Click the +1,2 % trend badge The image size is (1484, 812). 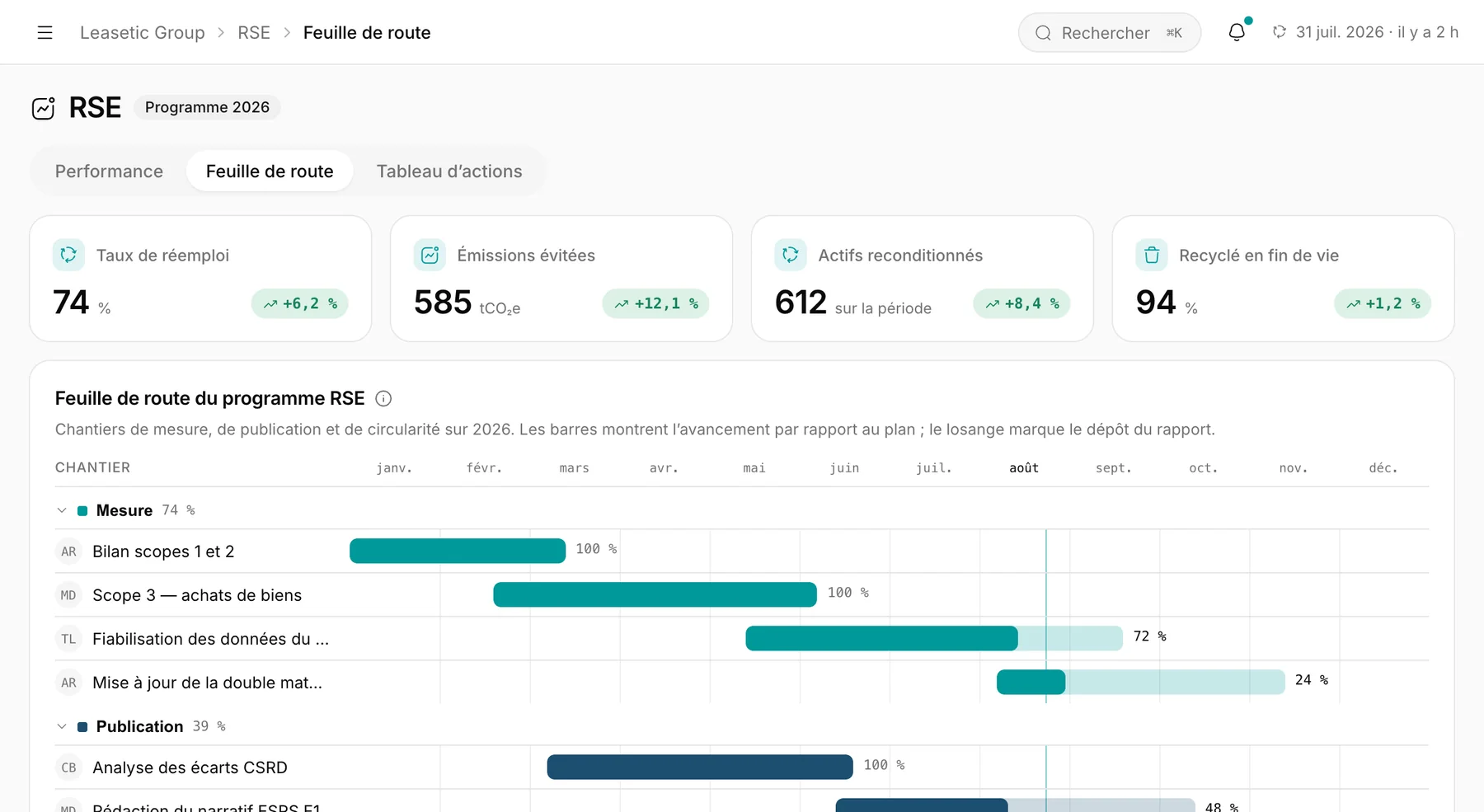coord(1383,303)
